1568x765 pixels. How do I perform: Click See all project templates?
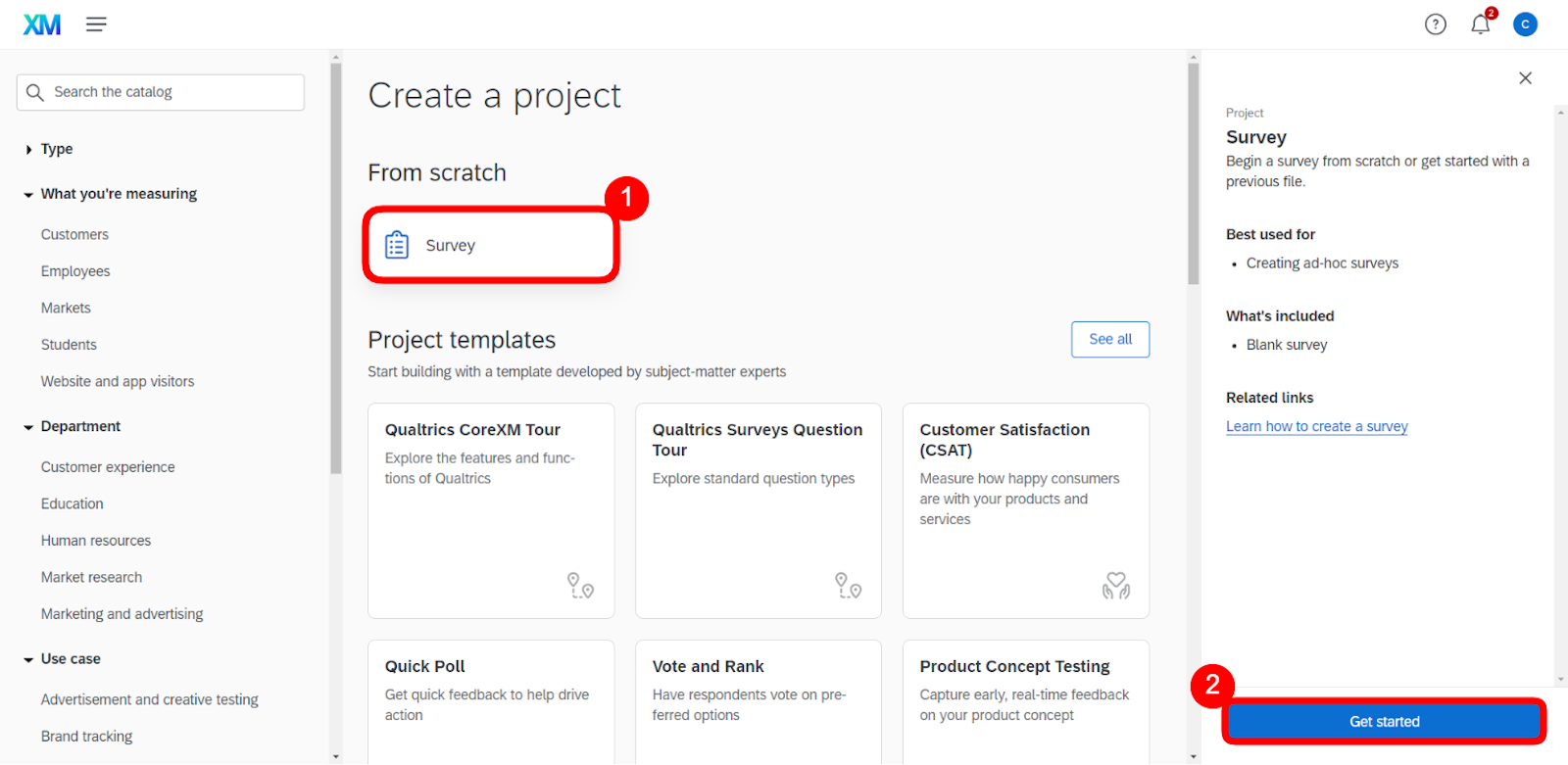tap(1110, 340)
